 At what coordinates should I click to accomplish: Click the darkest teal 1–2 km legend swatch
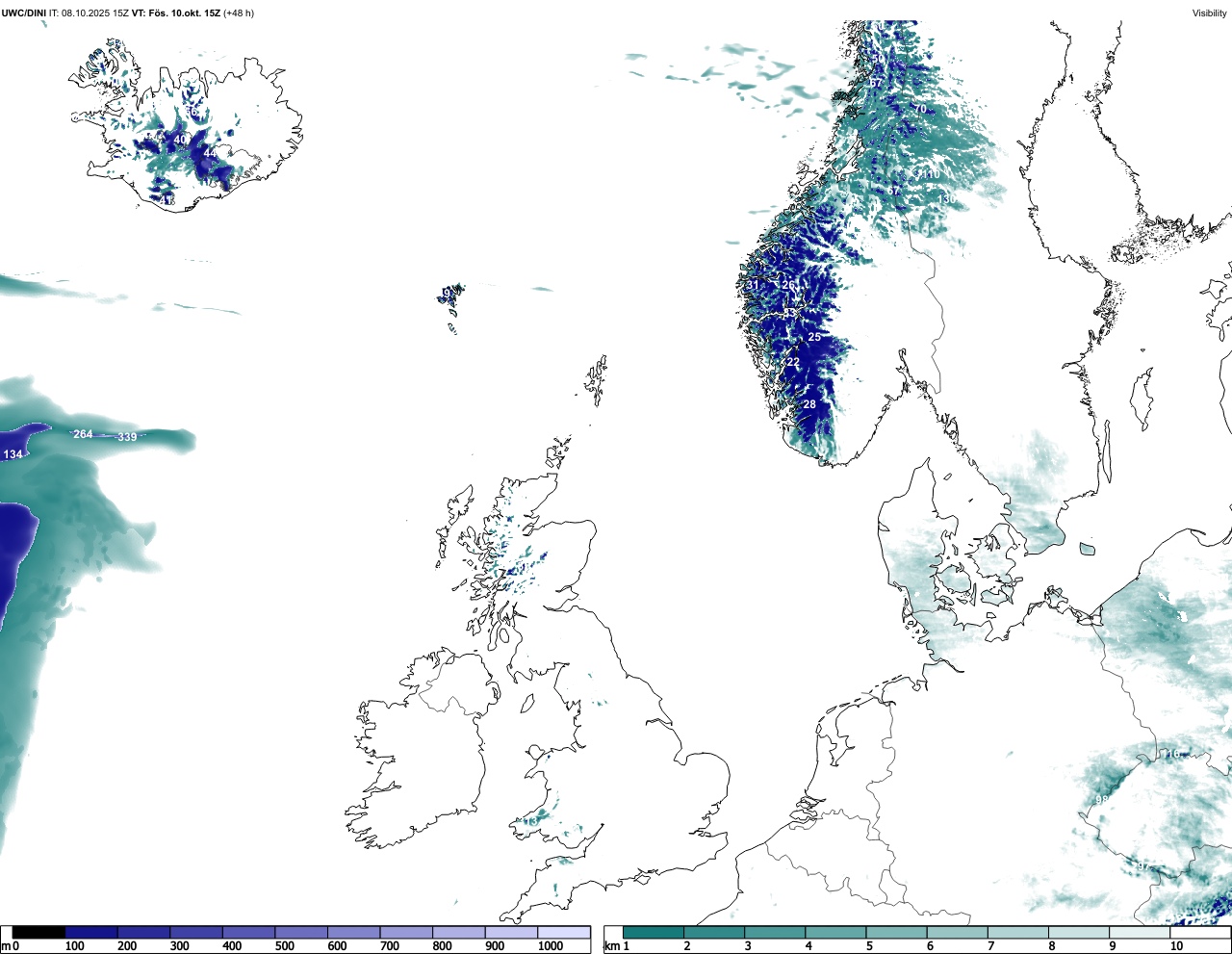[654, 932]
